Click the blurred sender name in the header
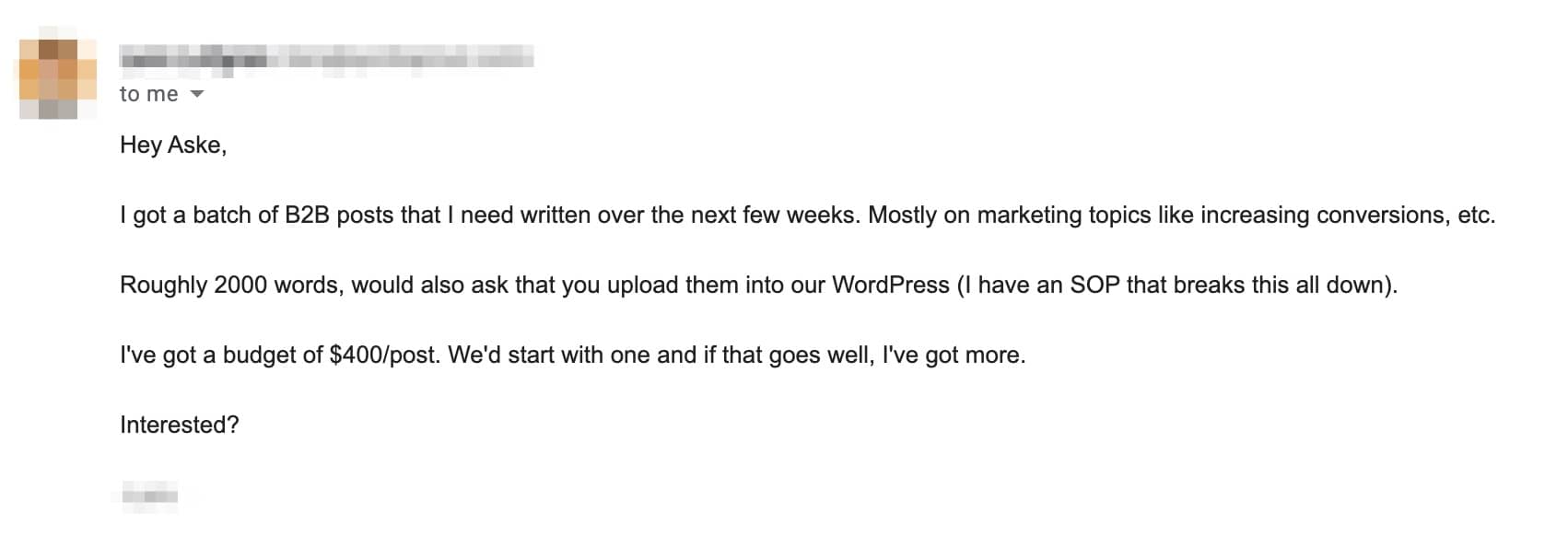1568x536 pixels. click(326, 59)
